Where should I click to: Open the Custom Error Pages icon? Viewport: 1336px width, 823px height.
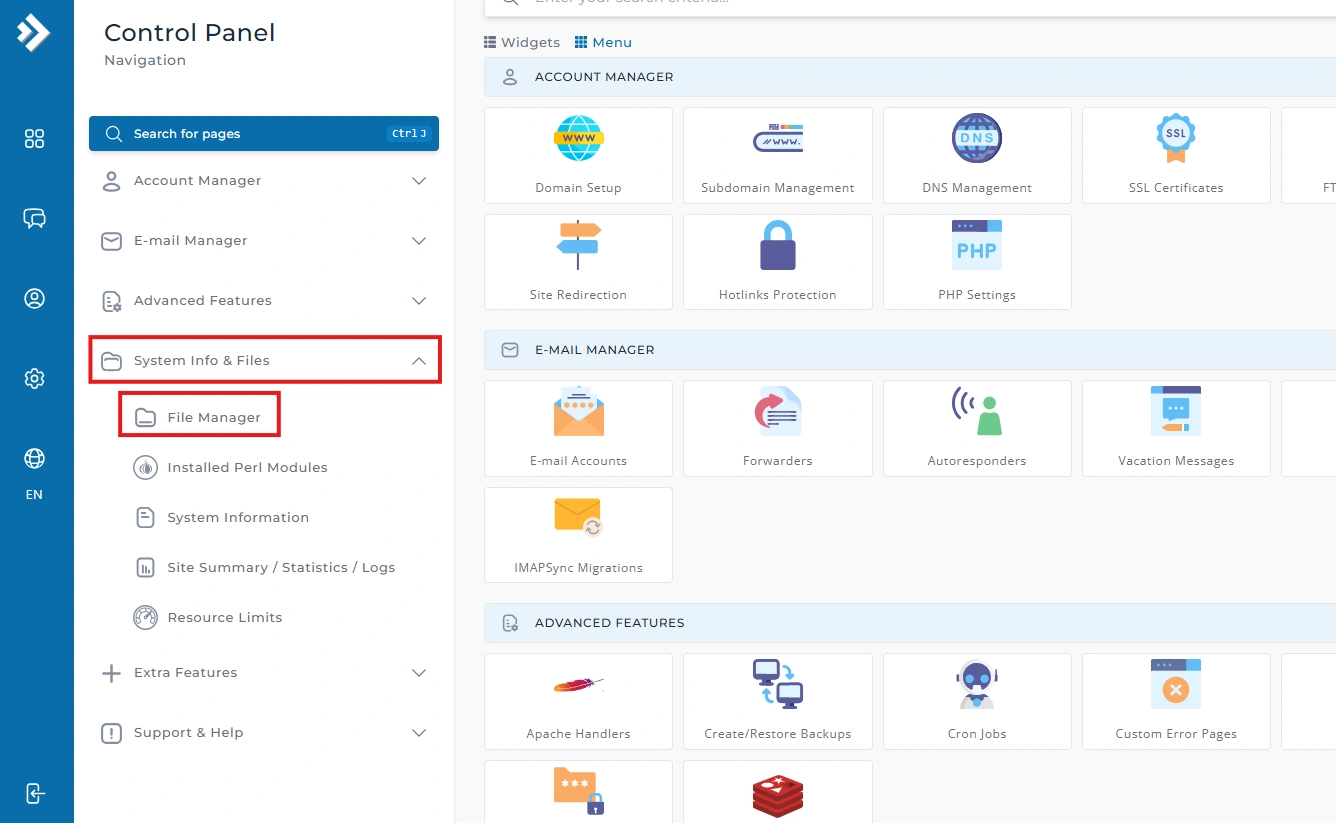tap(1176, 684)
